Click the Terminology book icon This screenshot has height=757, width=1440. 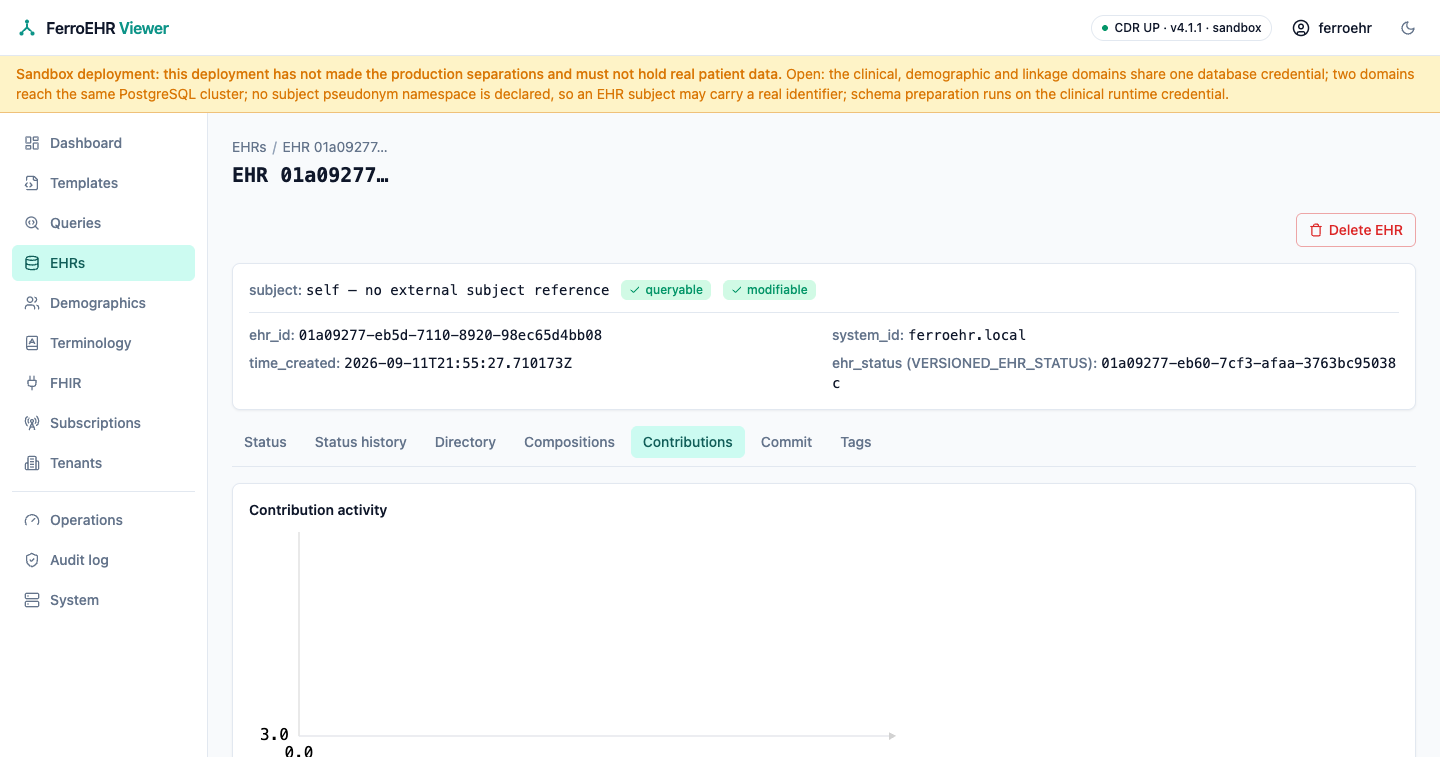pos(32,343)
